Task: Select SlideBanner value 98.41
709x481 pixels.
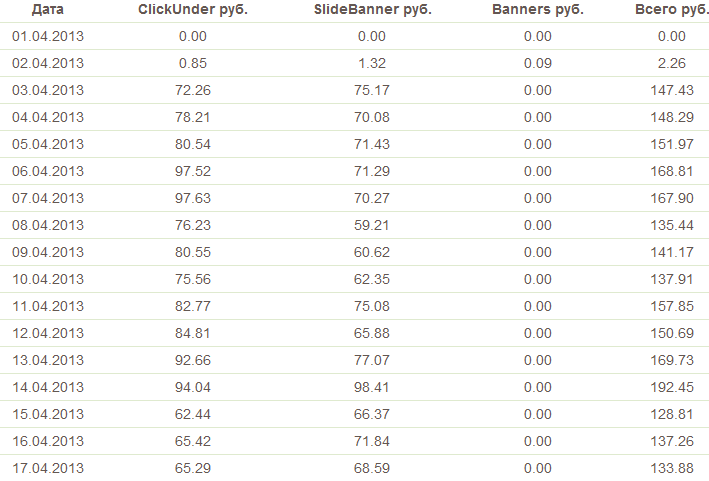Action: (371, 387)
